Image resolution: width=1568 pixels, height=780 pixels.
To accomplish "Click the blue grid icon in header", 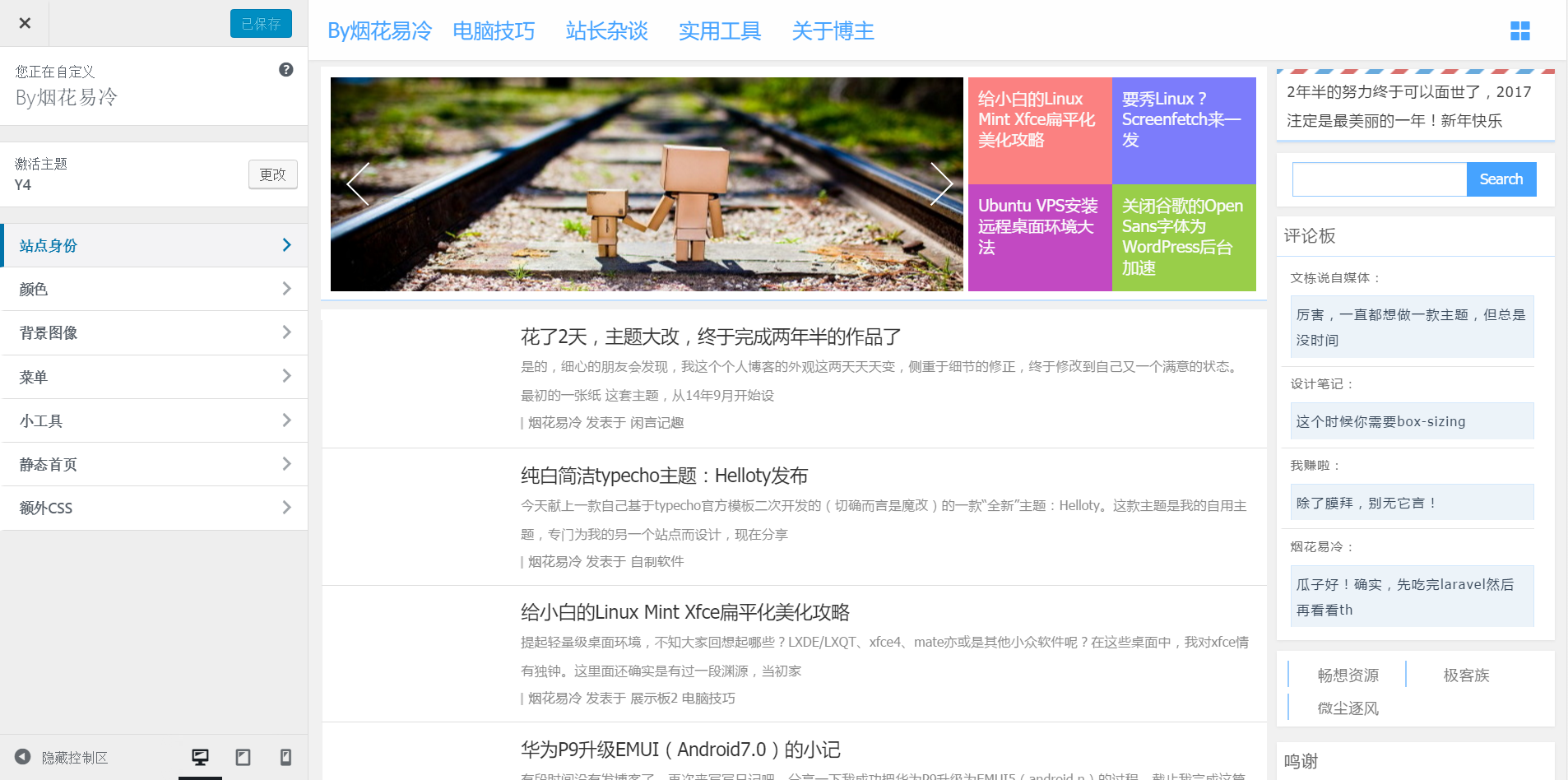I will (x=1520, y=31).
